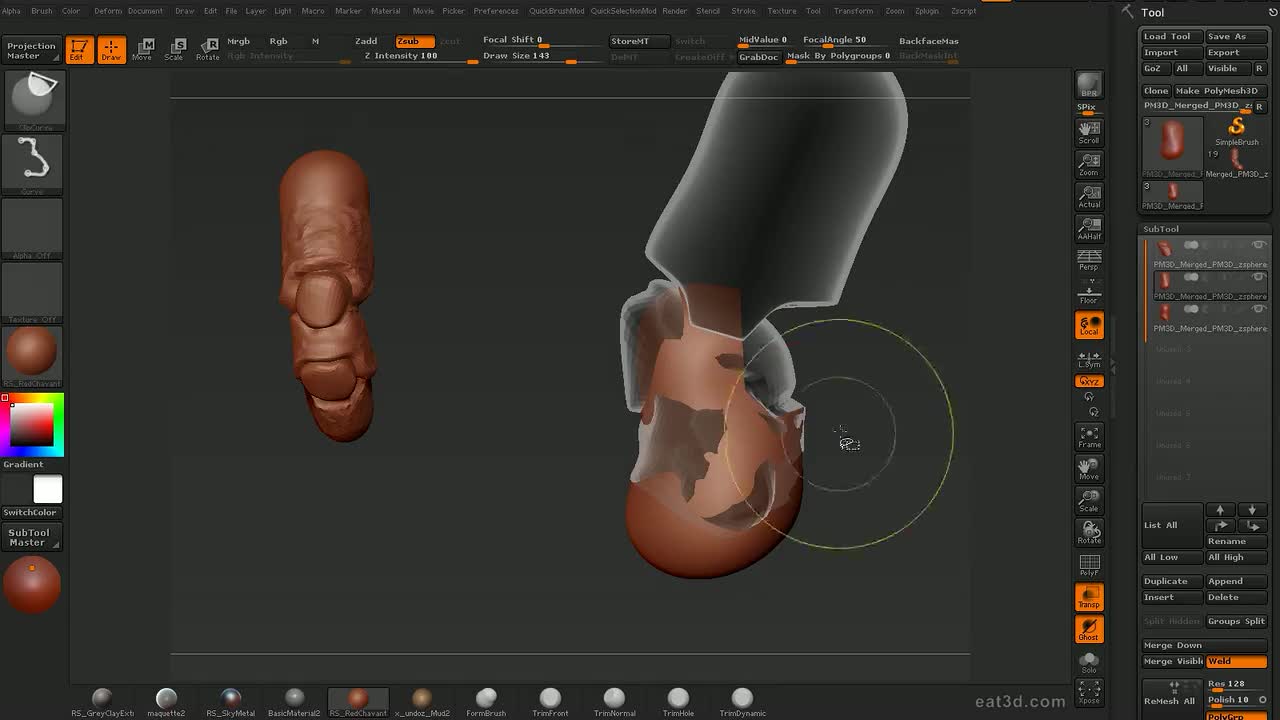Pick the FormBrush icon
This screenshot has width=1280, height=720.
tap(486, 700)
